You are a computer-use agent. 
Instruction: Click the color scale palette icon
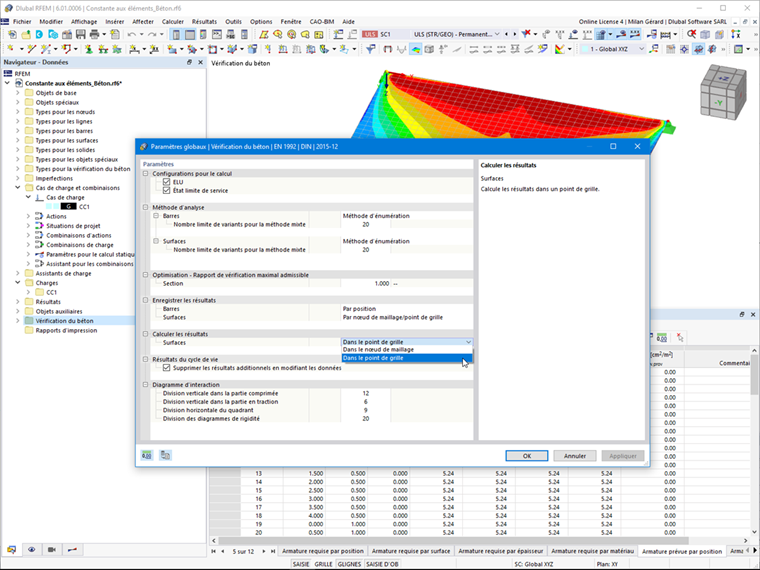pyautogui.click(x=560, y=49)
